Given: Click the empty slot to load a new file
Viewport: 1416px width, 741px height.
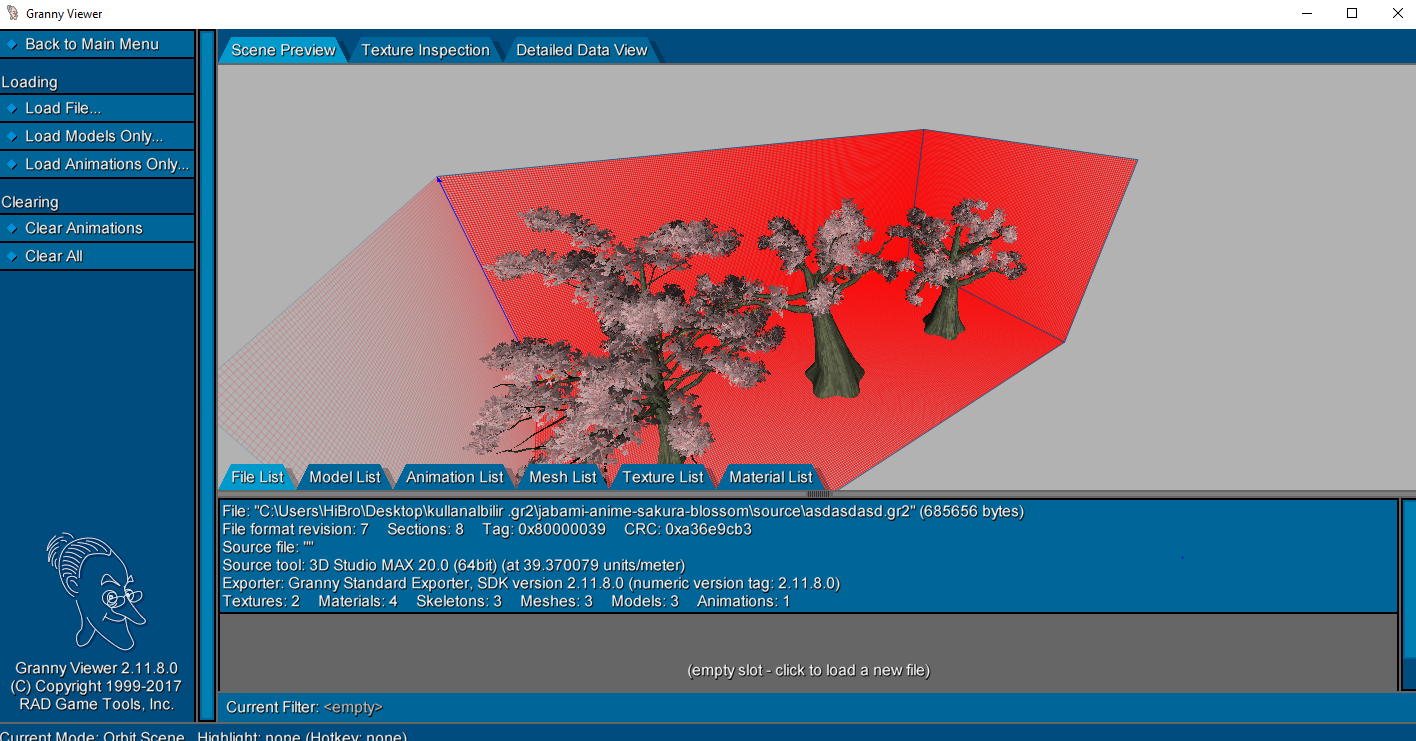Looking at the screenshot, I should click(x=808, y=670).
